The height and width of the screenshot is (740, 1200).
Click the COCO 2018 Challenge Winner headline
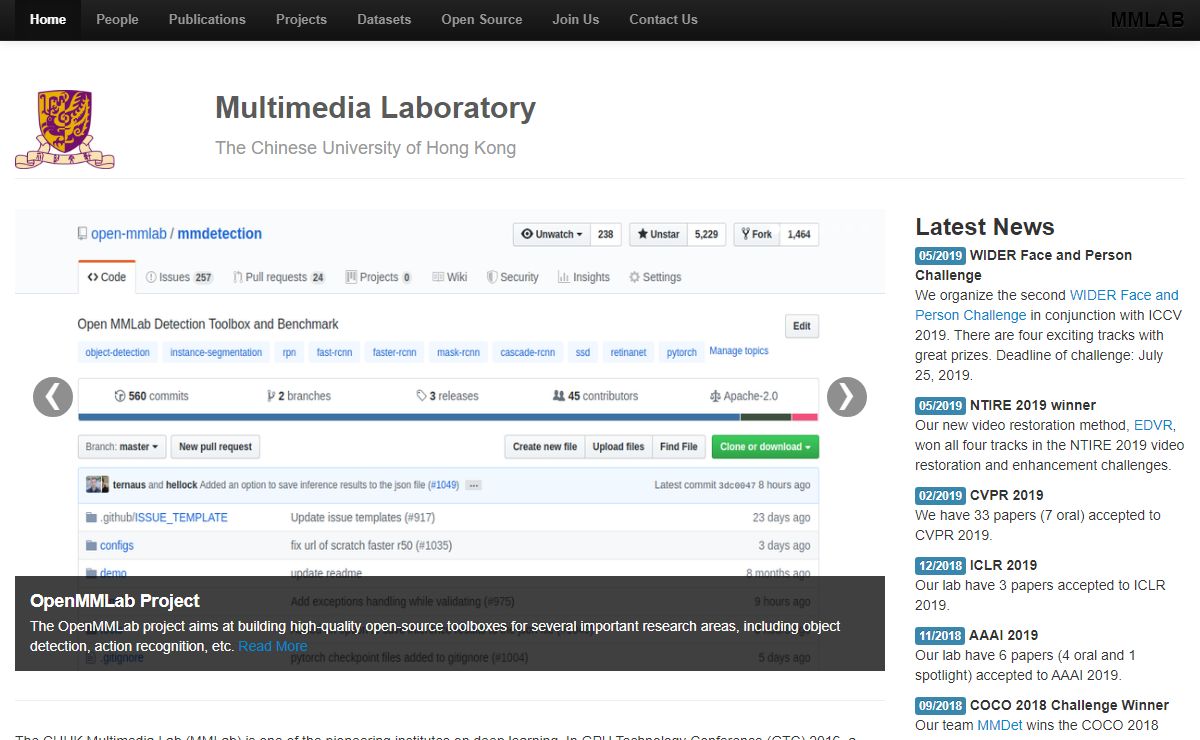[x=1069, y=705]
